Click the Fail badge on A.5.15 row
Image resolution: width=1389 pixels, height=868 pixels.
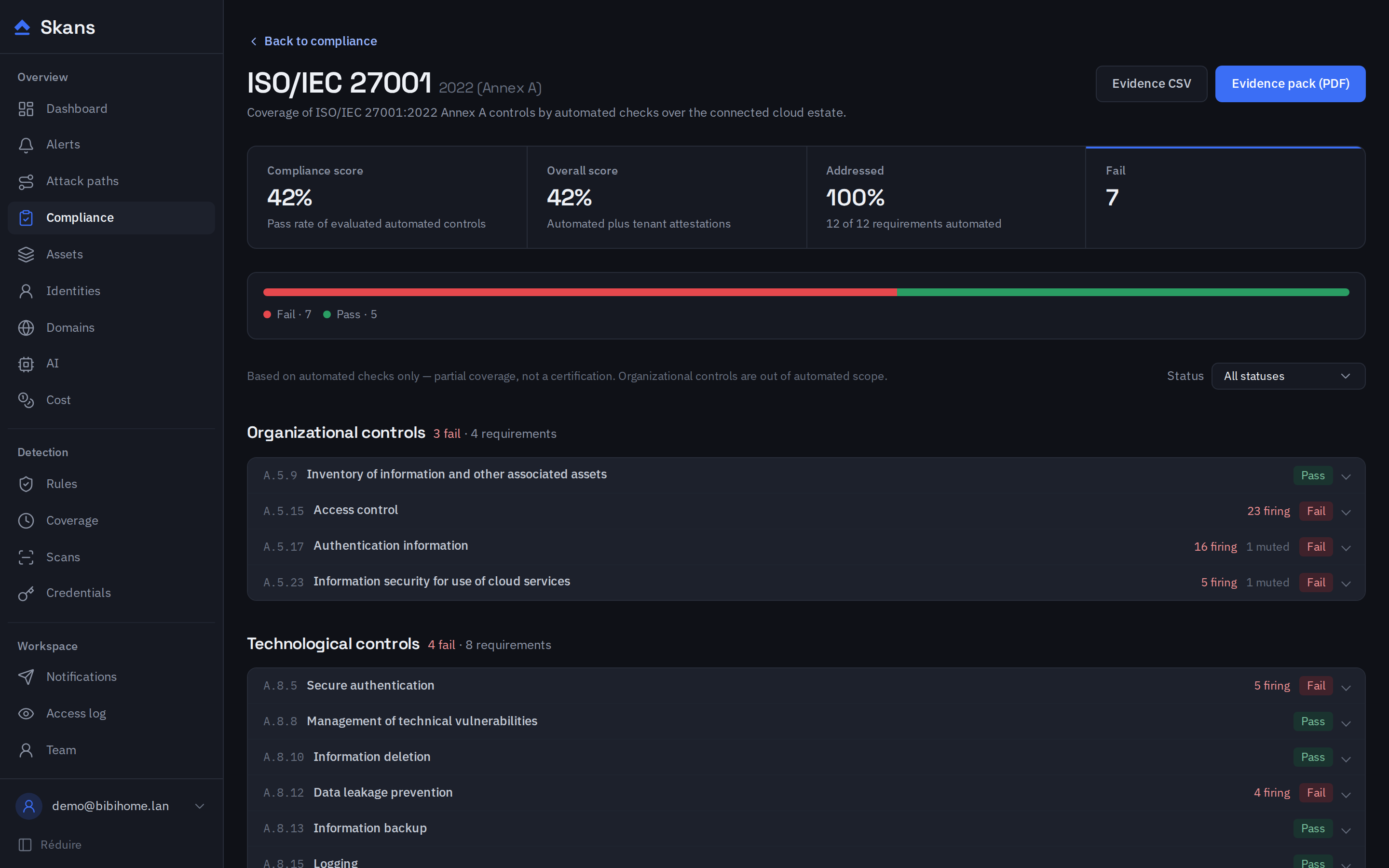click(1316, 511)
